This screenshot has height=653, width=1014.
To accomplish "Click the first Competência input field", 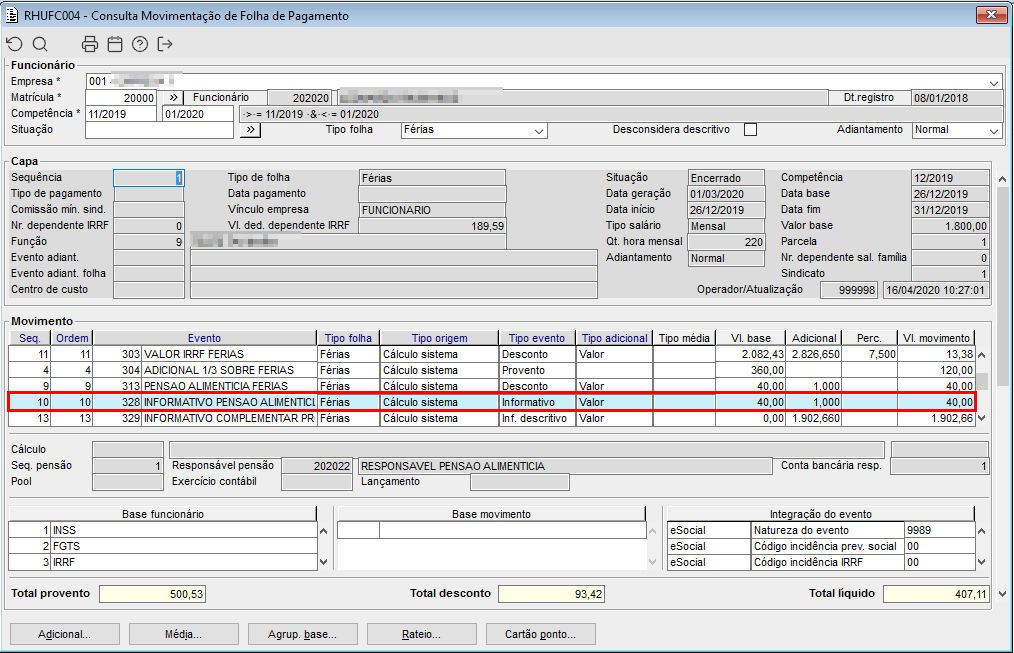I will coord(121,114).
